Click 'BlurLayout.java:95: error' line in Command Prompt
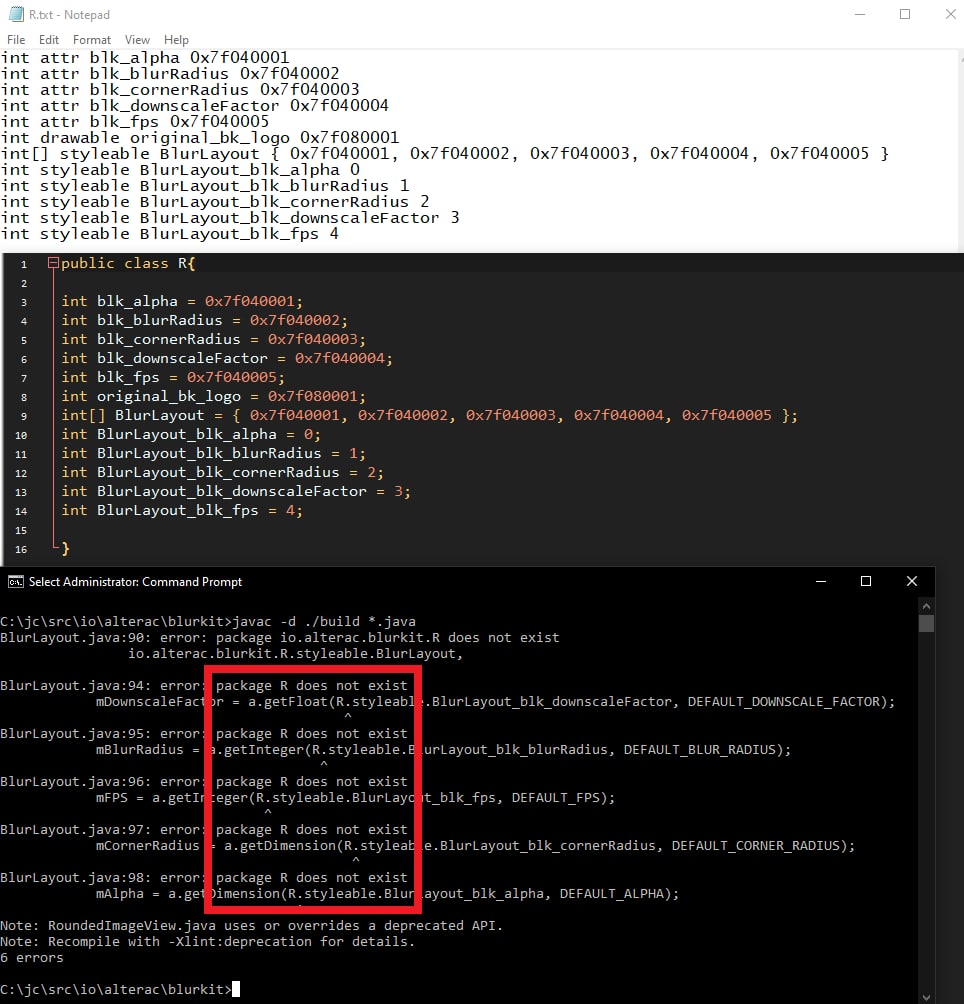Screen dimensions: 964x1004 click(x=204, y=733)
